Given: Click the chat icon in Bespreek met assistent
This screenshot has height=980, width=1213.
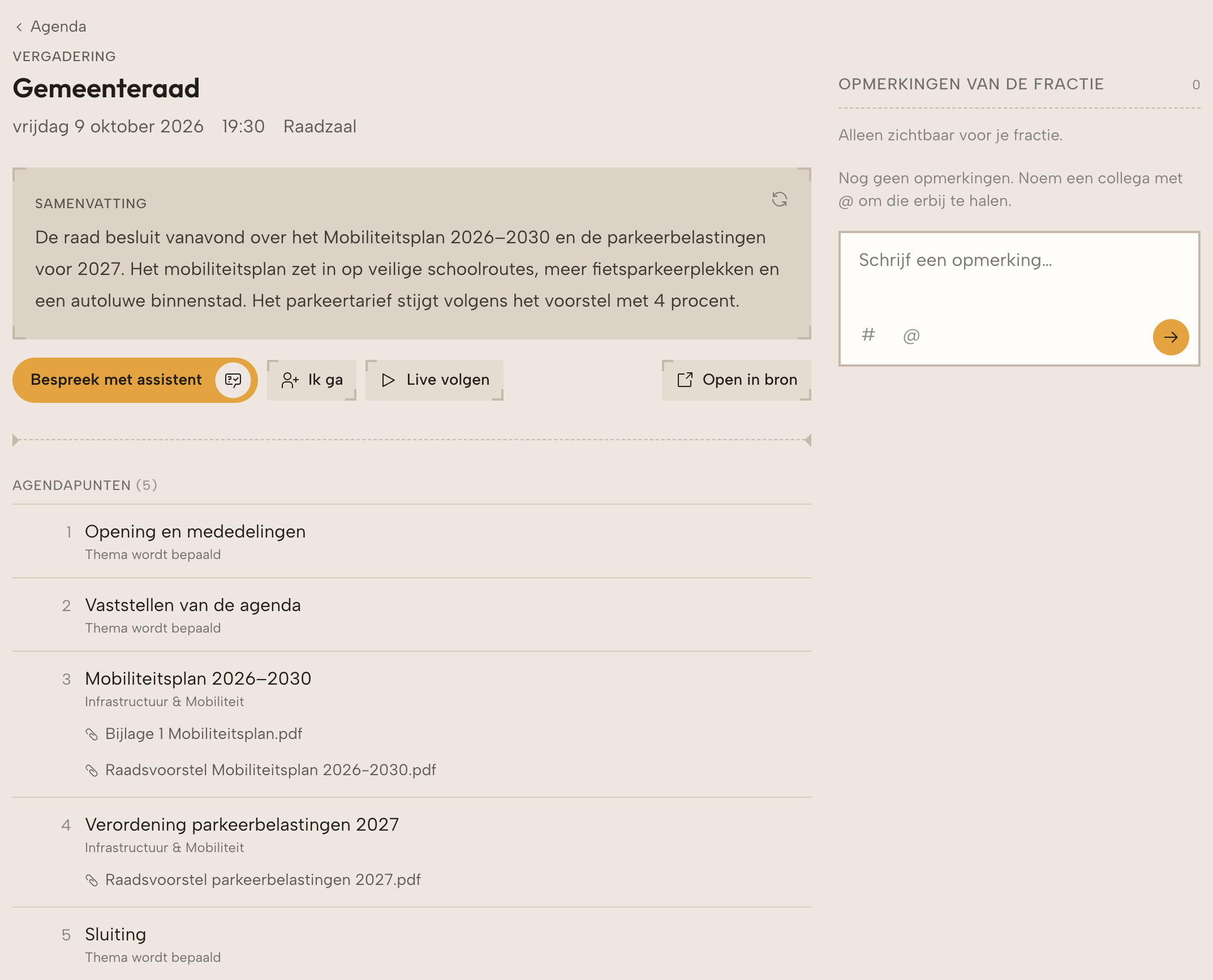Looking at the screenshot, I should (233, 380).
